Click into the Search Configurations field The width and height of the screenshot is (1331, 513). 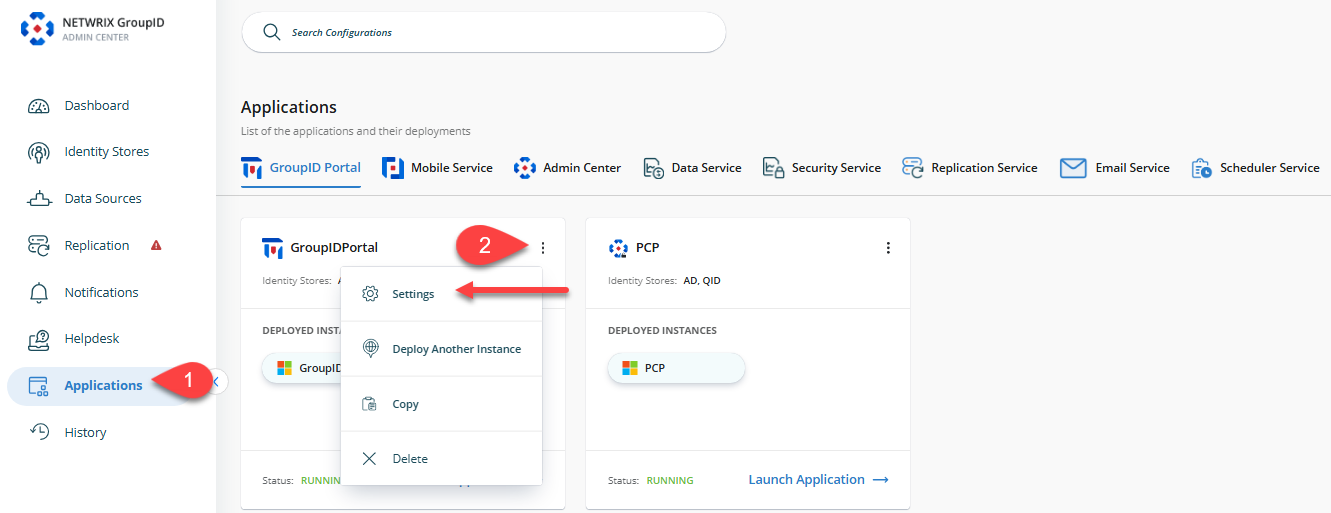(484, 32)
